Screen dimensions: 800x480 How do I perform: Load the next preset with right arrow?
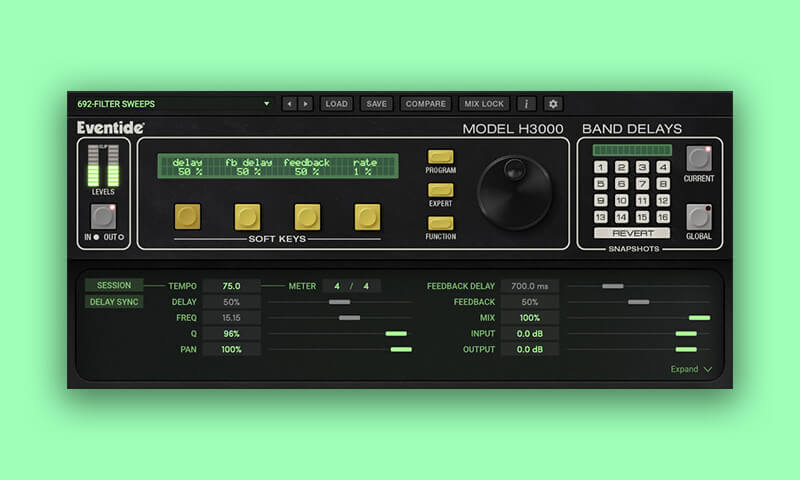[x=305, y=104]
